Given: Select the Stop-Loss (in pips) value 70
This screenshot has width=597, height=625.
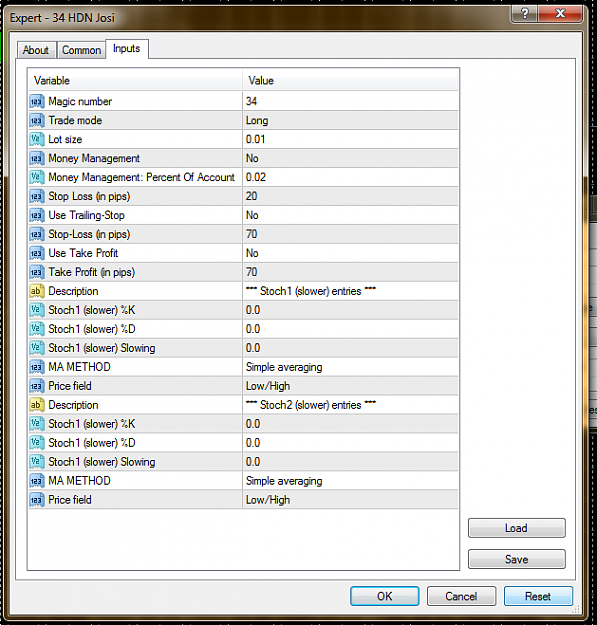Looking at the screenshot, I should (x=350, y=234).
